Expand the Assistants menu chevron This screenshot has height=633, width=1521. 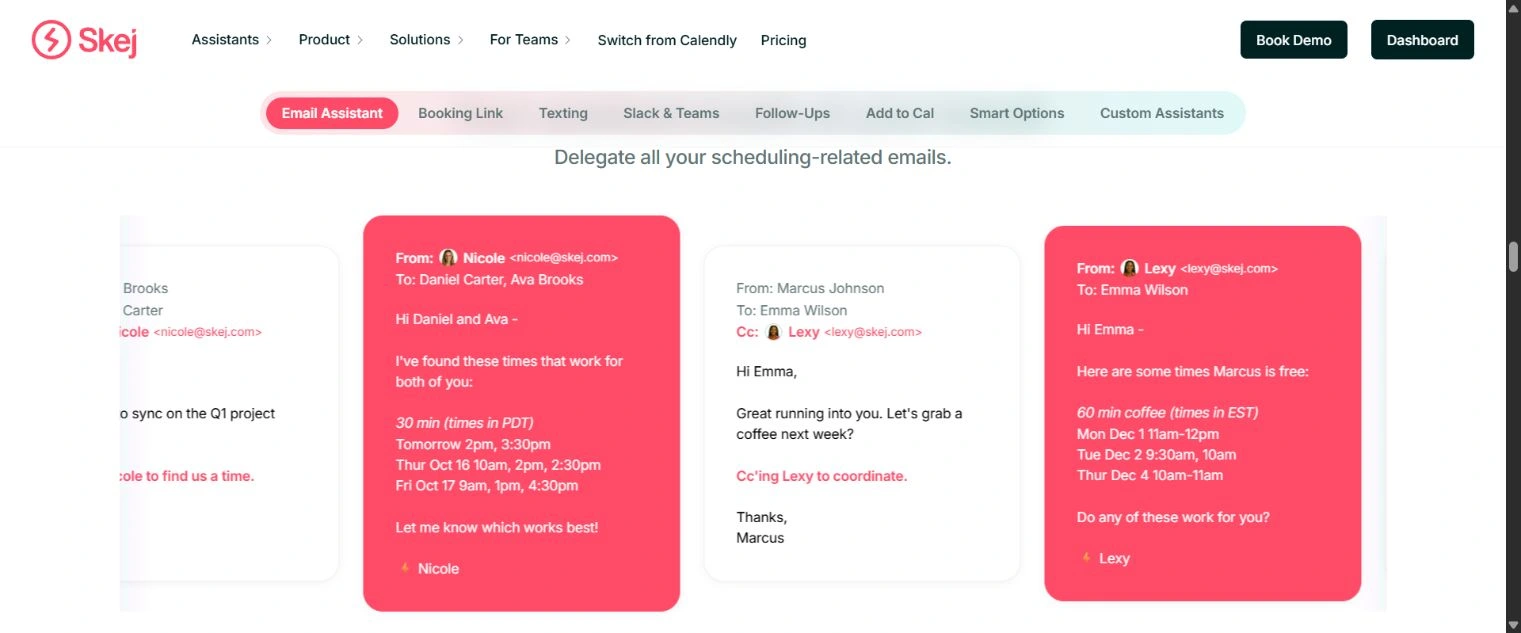coord(269,40)
